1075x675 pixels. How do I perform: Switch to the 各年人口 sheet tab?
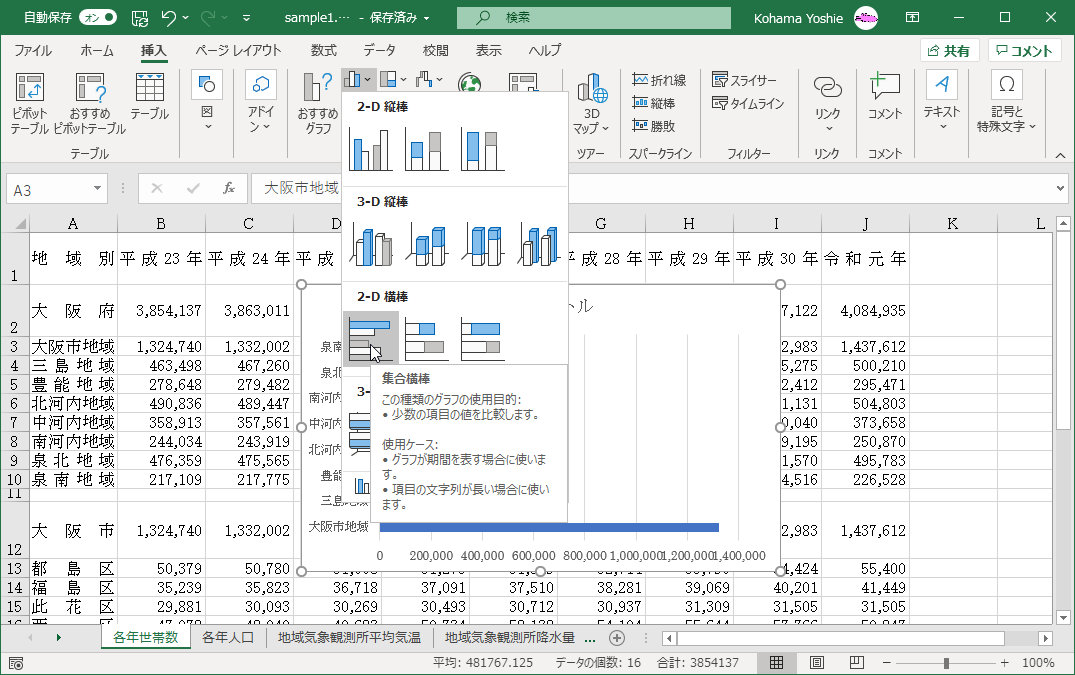[x=227, y=638]
